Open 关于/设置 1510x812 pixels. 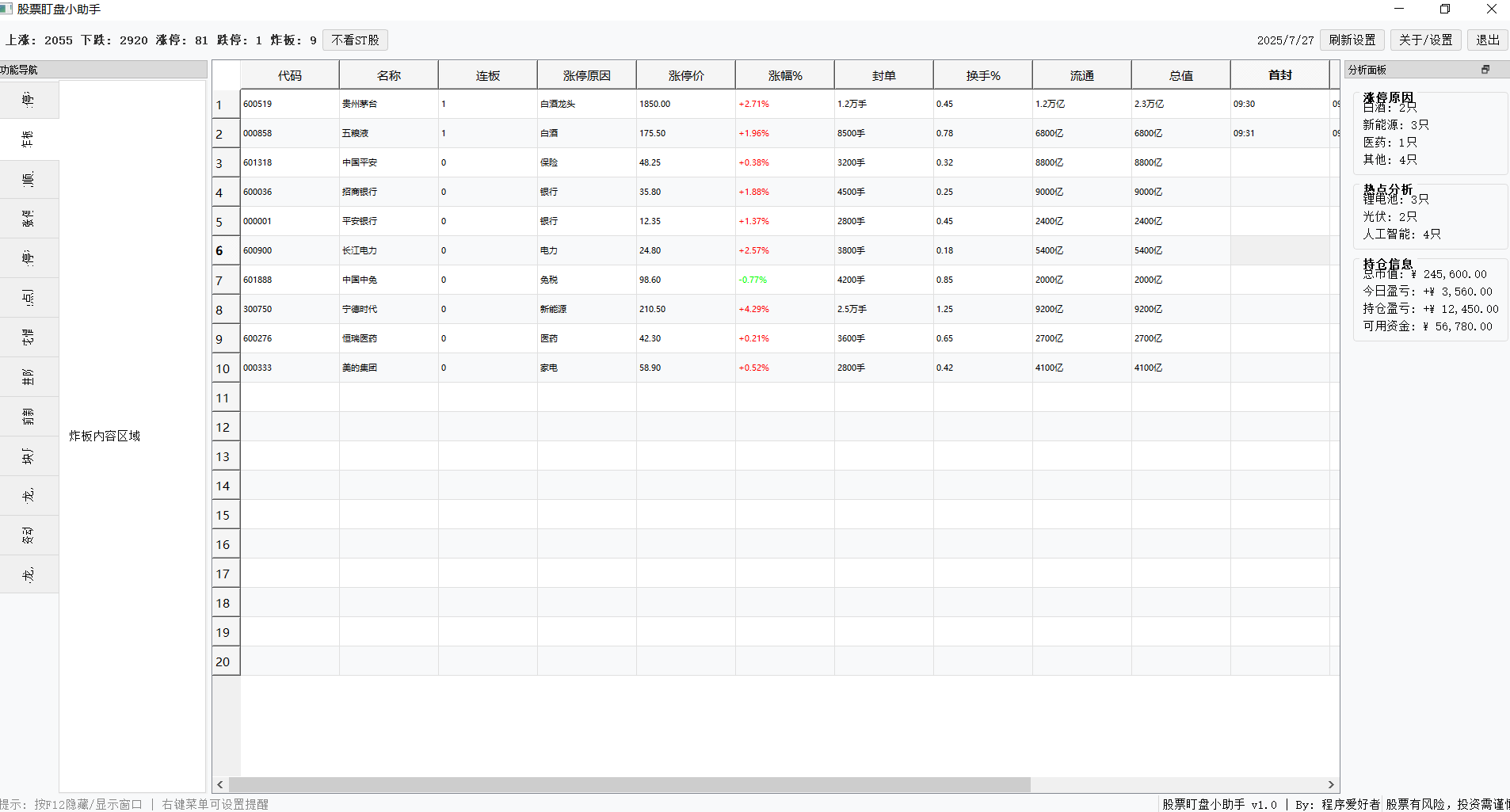coord(1425,40)
